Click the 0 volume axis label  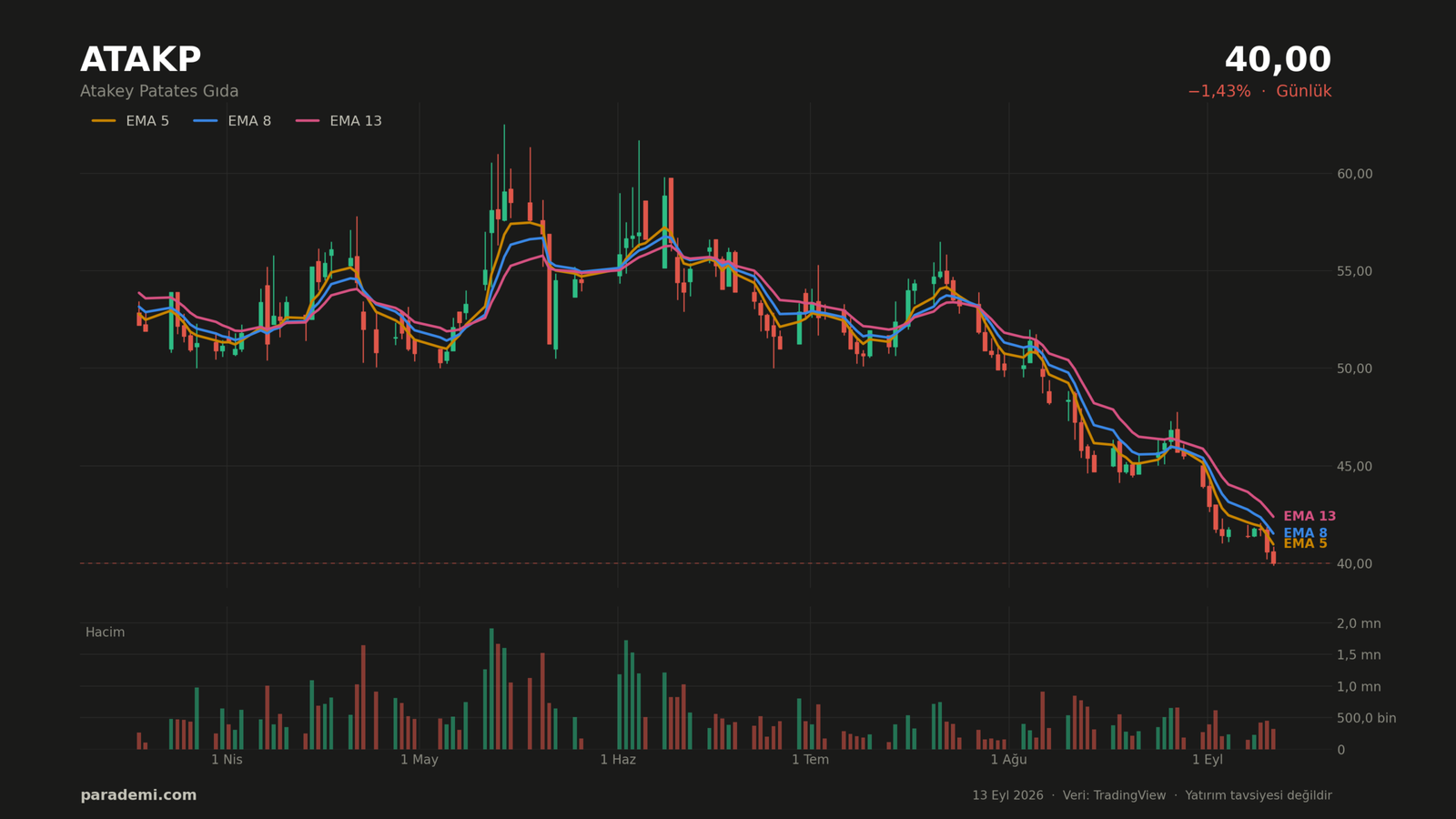[x=1340, y=750]
